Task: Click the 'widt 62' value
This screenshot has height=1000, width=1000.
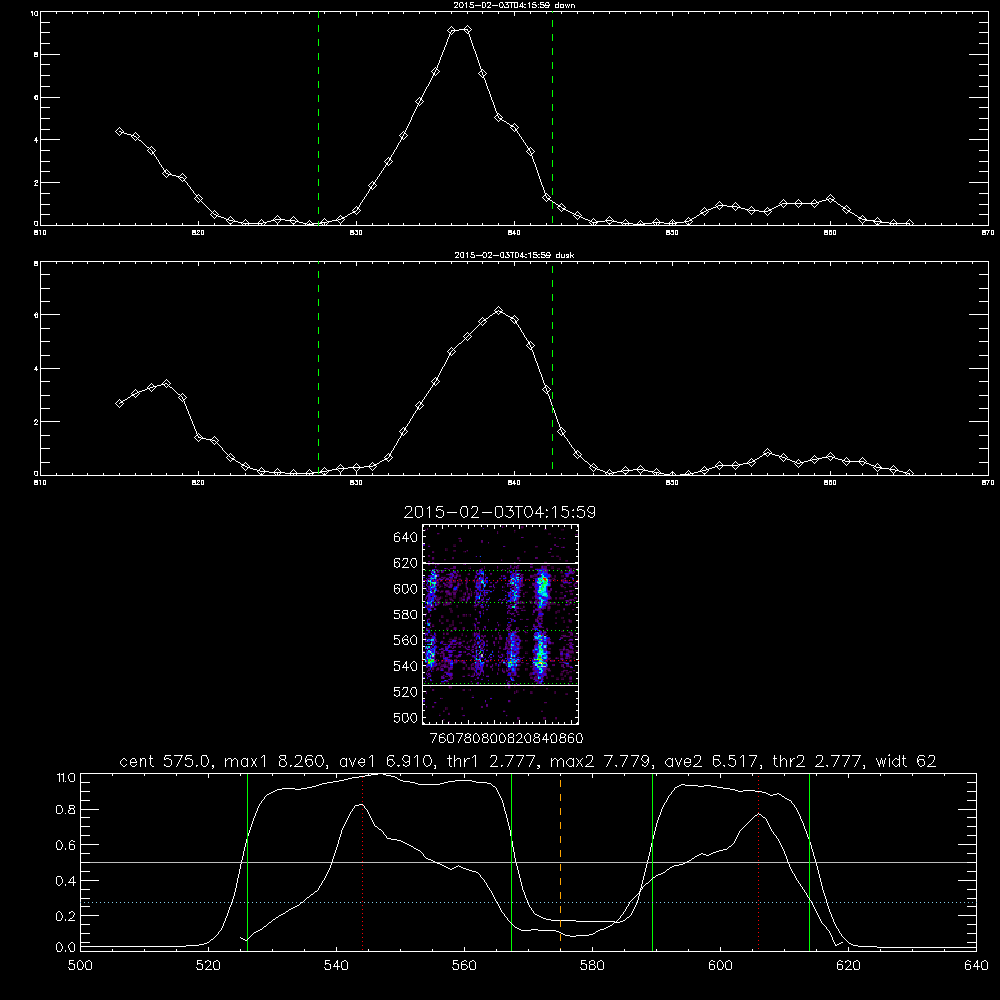Action: pyautogui.click(x=906, y=761)
